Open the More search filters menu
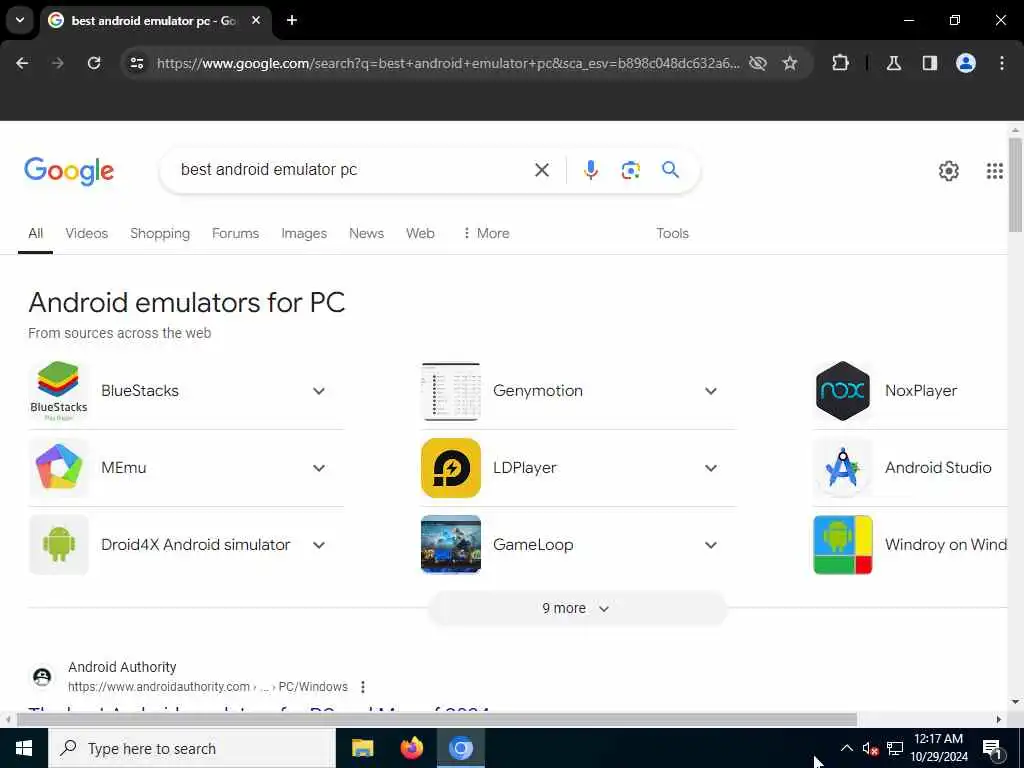This screenshot has width=1024, height=768. [x=486, y=233]
